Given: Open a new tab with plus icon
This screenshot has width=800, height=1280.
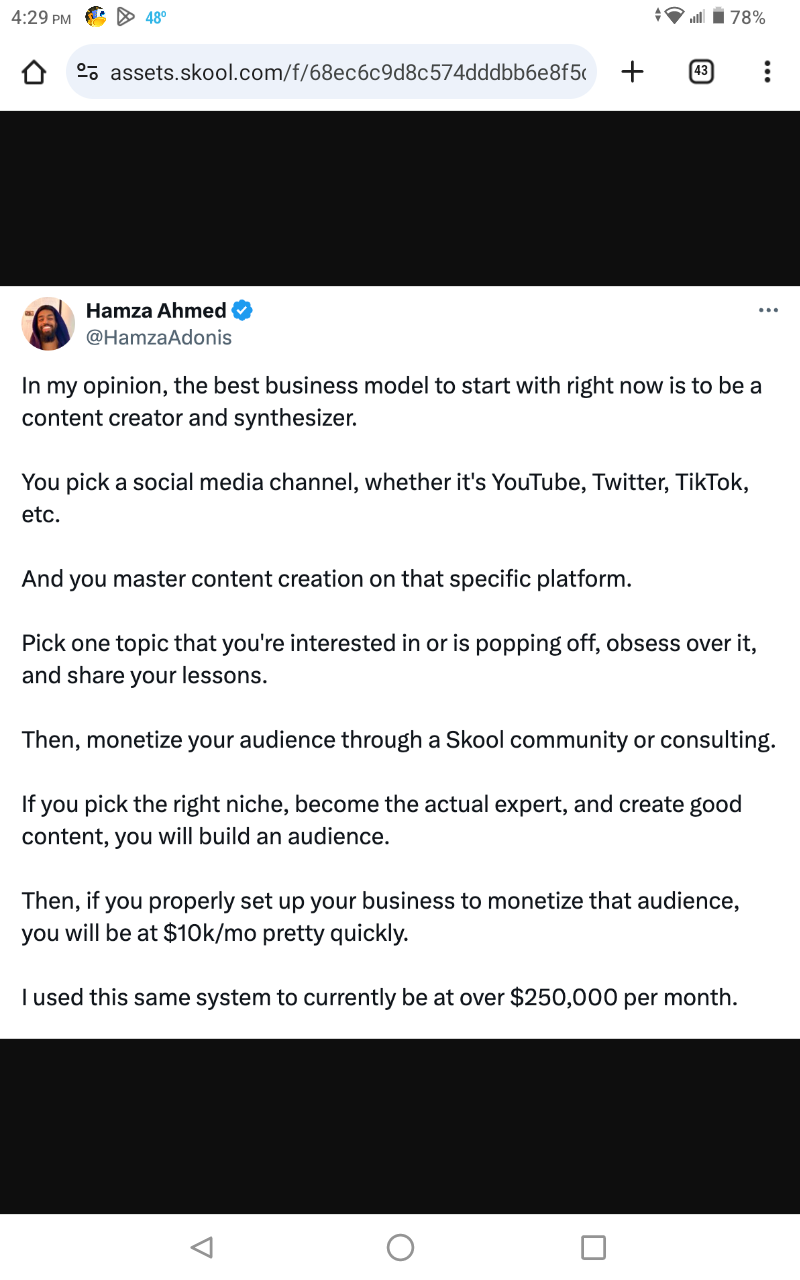Looking at the screenshot, I should coord(632,71).
